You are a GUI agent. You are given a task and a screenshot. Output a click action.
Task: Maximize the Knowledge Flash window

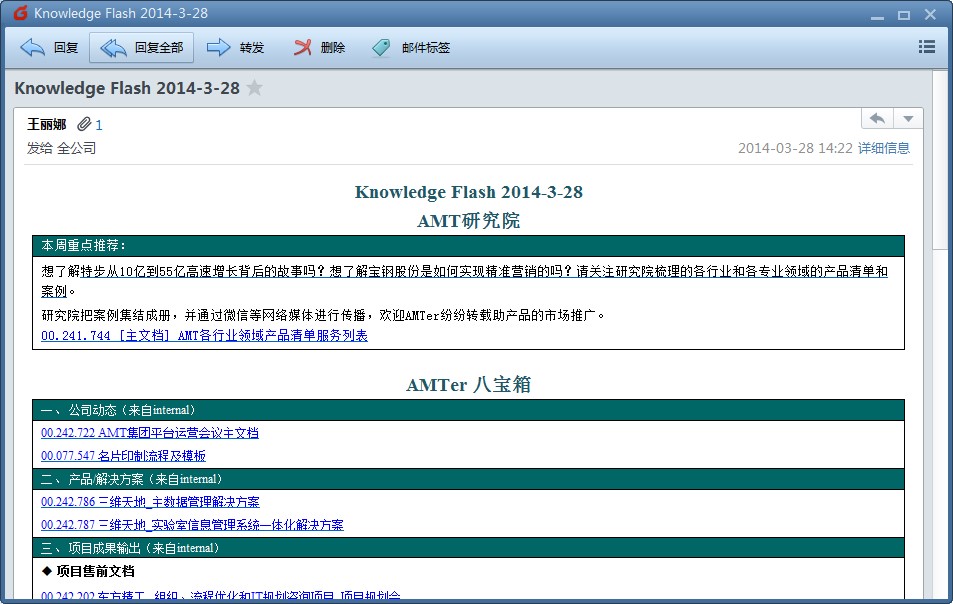coord(904,15)
